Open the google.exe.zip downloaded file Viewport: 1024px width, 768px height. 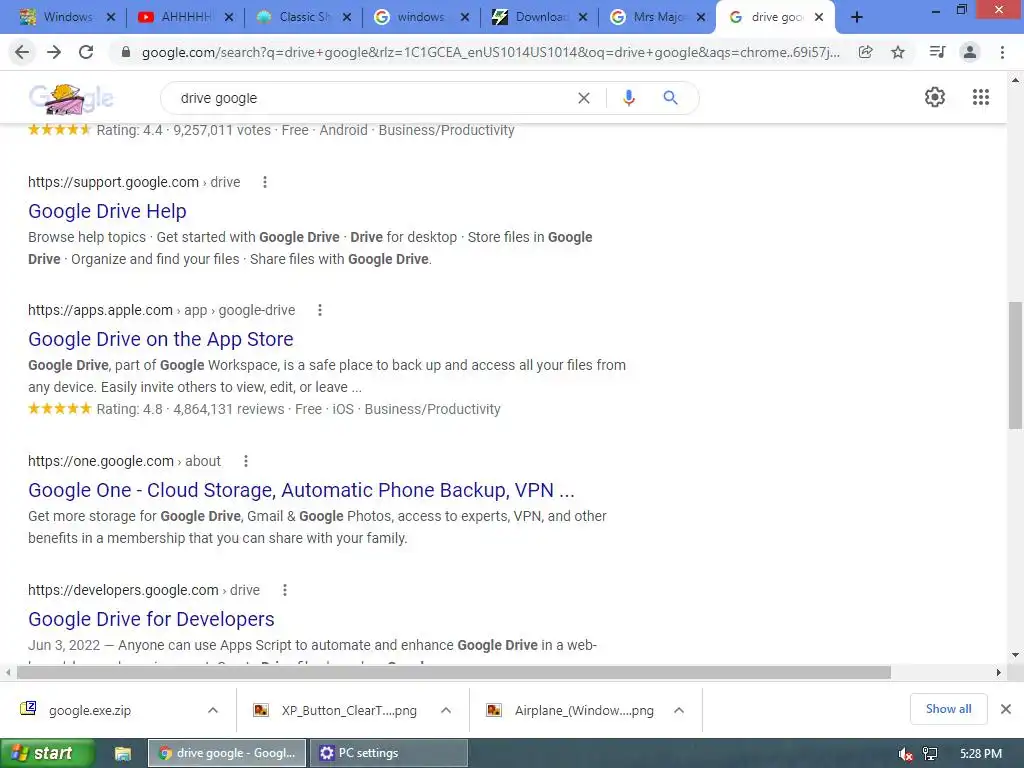89,710
